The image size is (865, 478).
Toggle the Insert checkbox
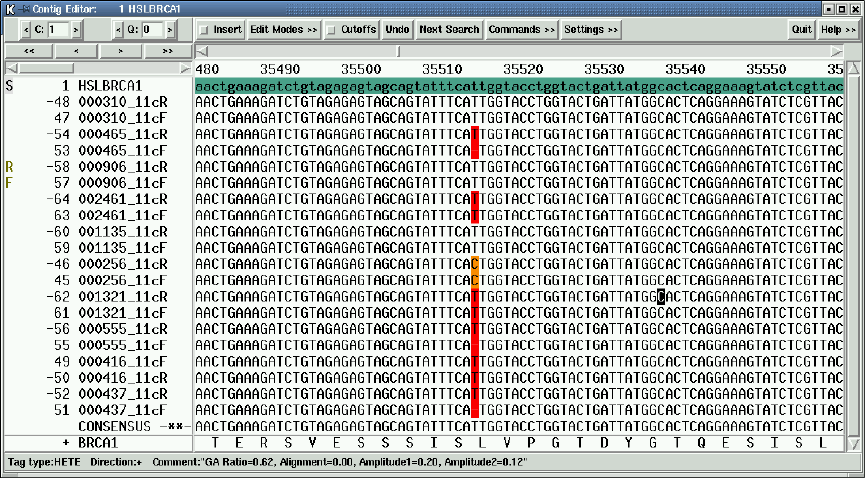221,29
